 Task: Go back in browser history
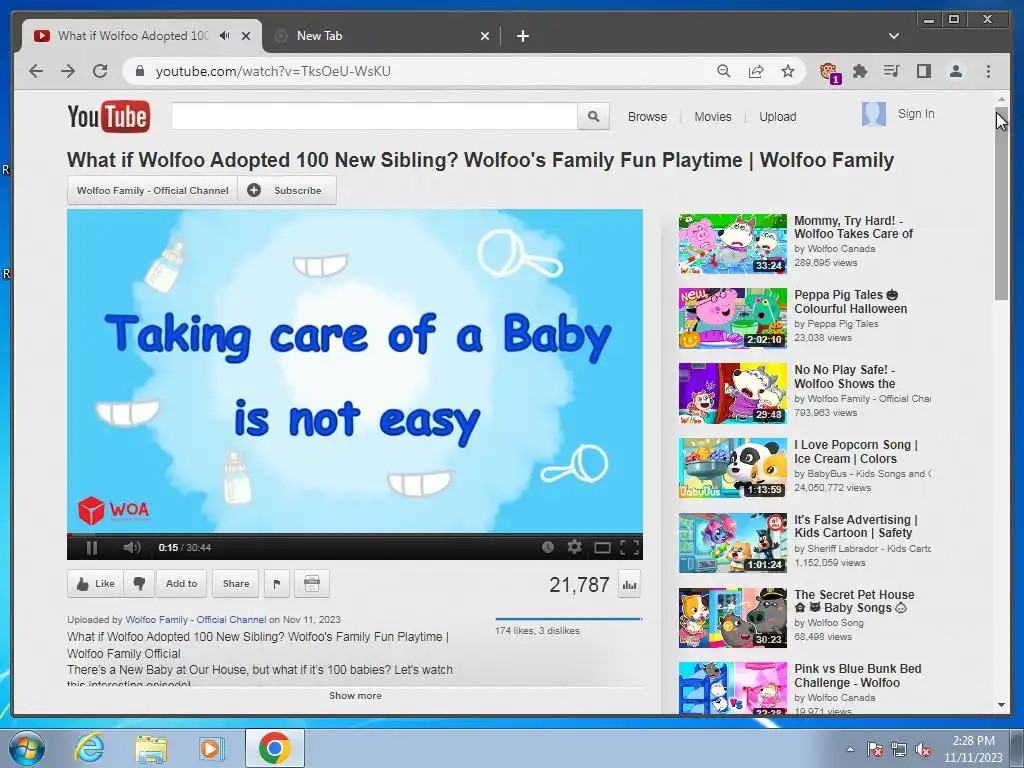coord(36,71)
